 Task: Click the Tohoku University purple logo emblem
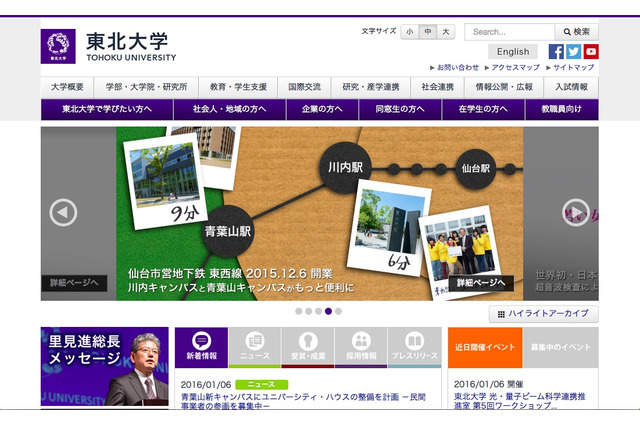click(58, 46)
